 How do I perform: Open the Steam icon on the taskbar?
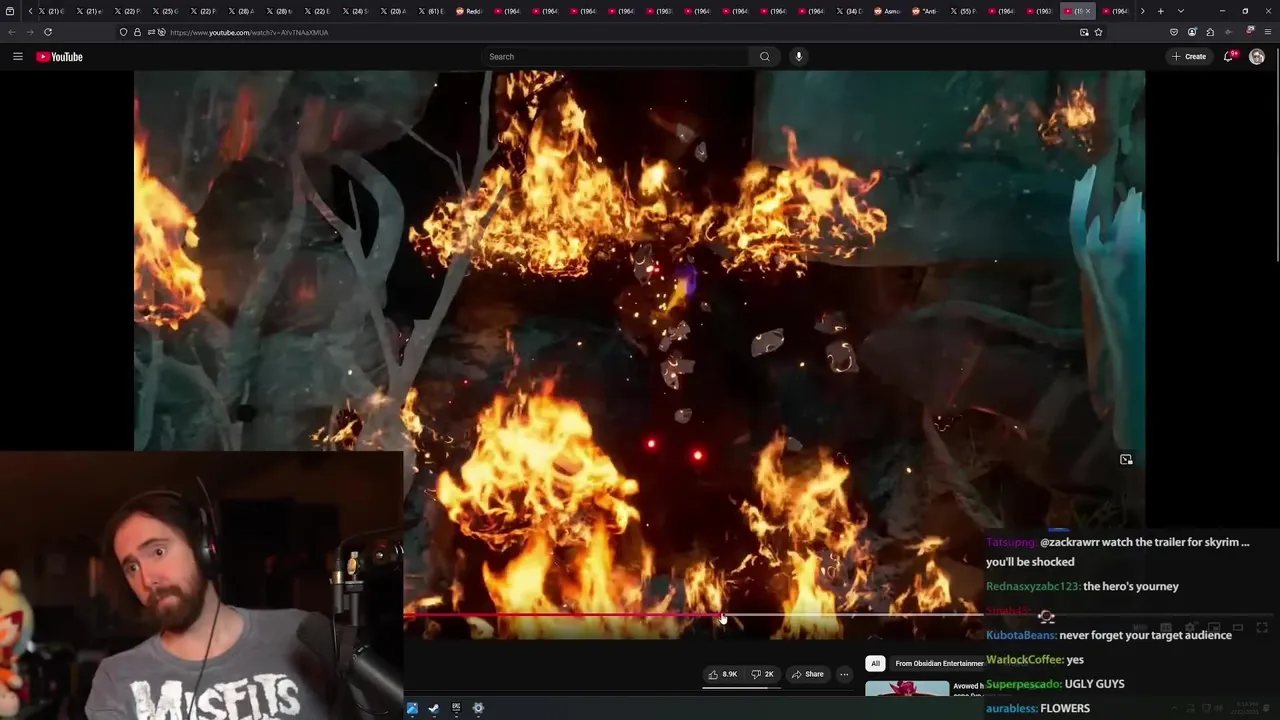(x=433, y=708)
